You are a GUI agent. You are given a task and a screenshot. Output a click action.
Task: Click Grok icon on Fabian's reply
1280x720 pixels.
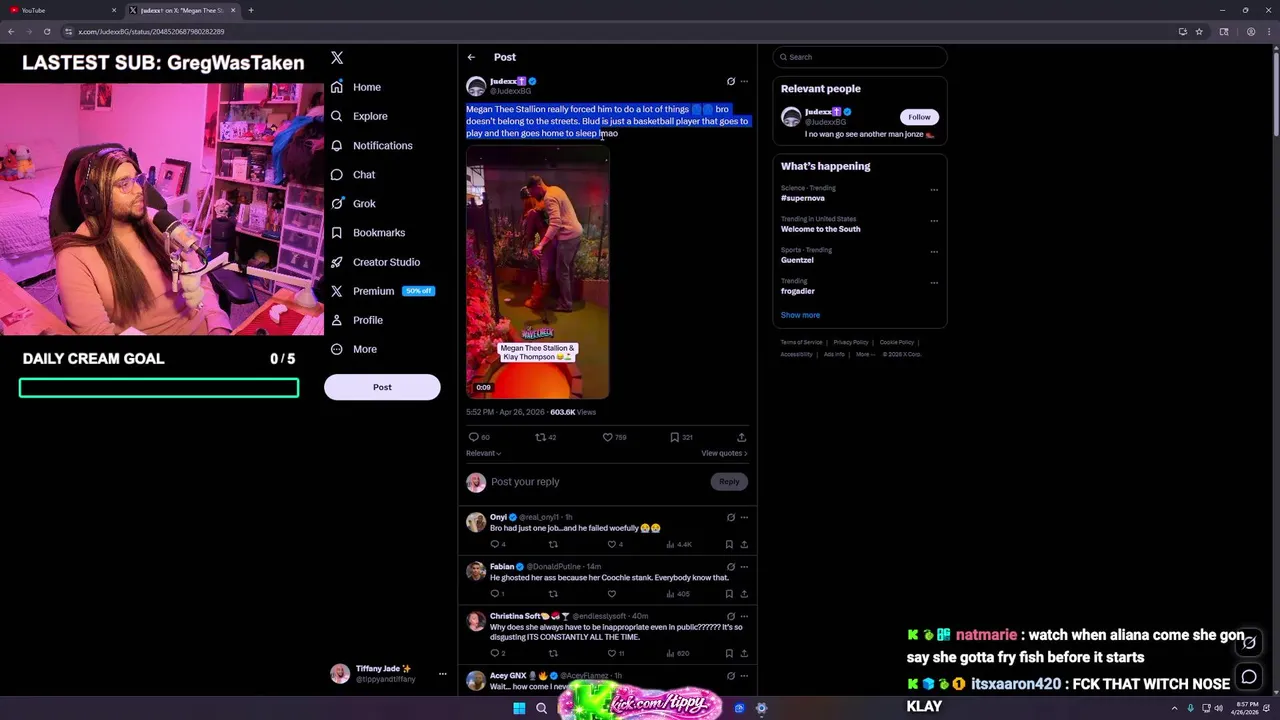pyautogui.click(x=730, y=566)
